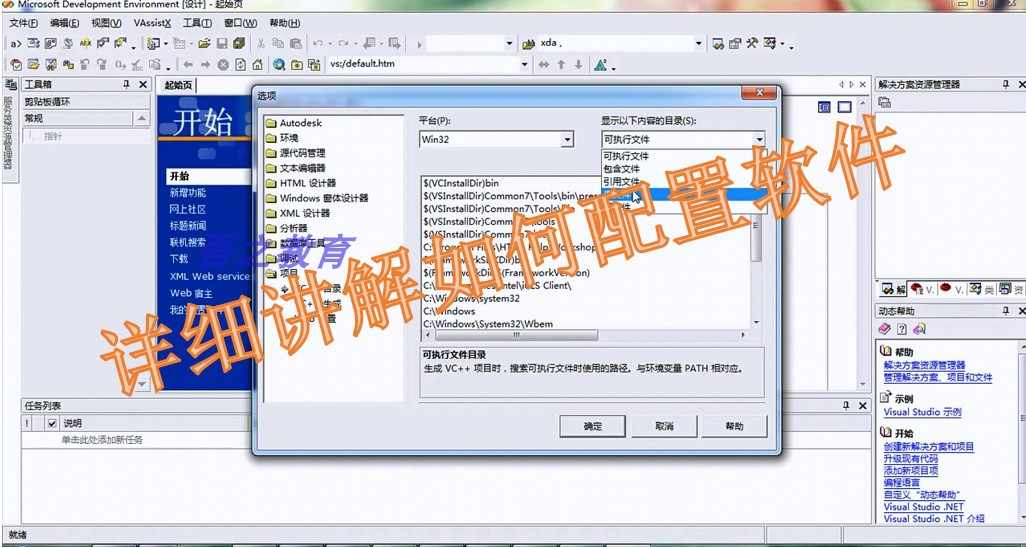1026x547 pixels.
Task: Click the Undo arrow toolbar icon
Action: tap(318, 43)
